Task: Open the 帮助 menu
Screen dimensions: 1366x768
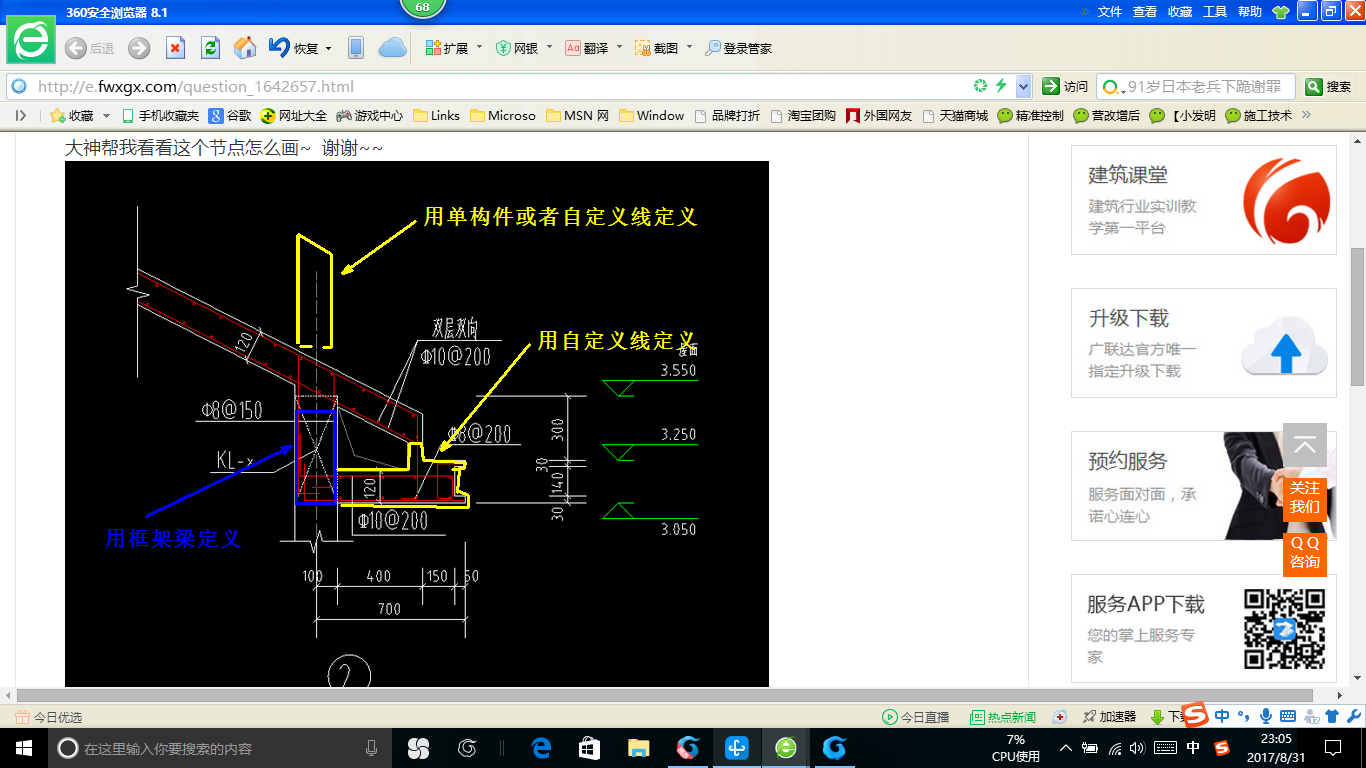Action: click(x=1250, y=12)
